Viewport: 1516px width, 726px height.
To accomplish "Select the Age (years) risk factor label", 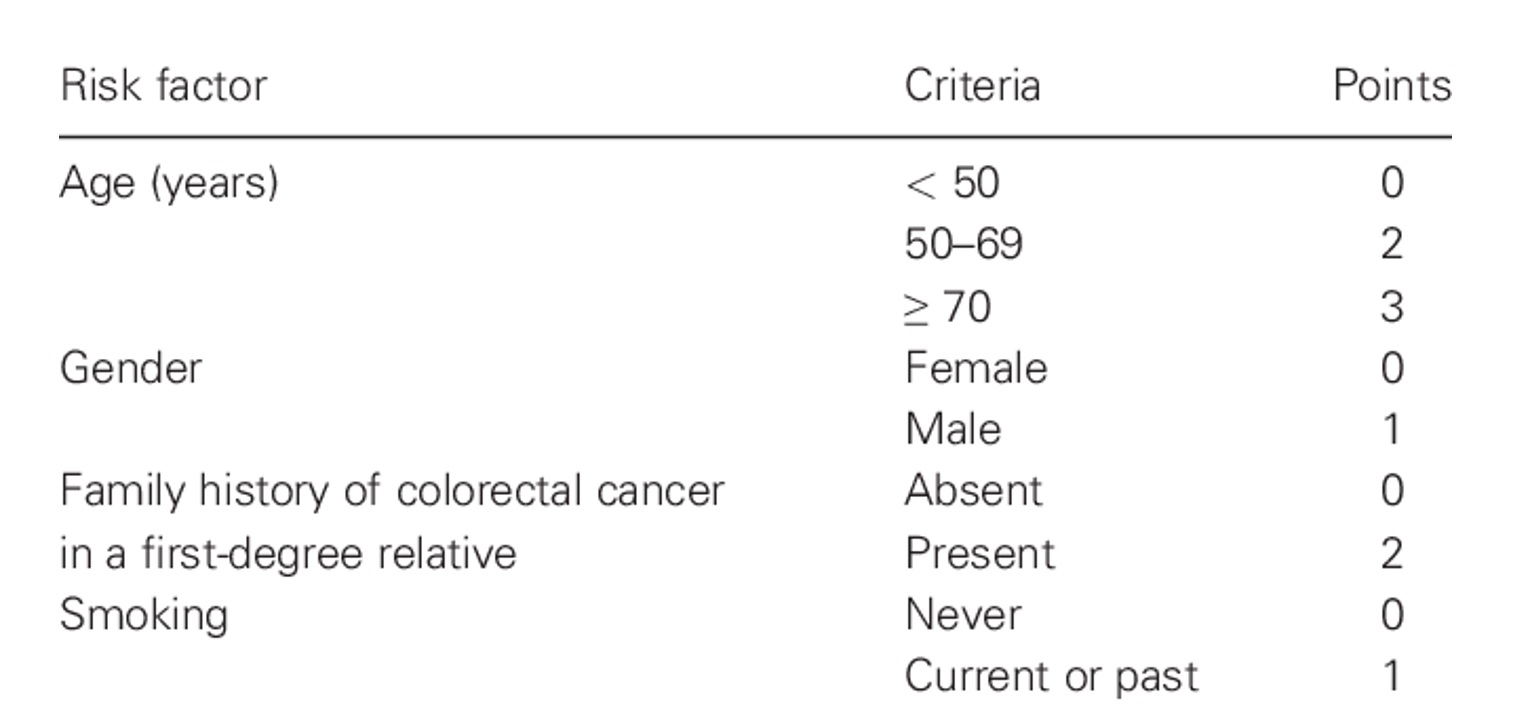I will [x=168, y=184].
